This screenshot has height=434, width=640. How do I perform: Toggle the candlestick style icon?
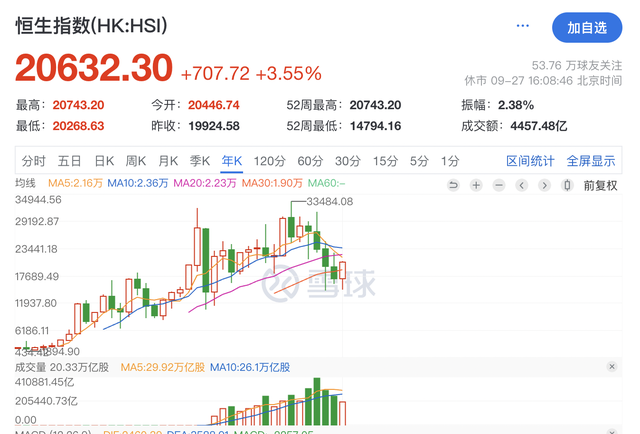[x=567, y=185]
